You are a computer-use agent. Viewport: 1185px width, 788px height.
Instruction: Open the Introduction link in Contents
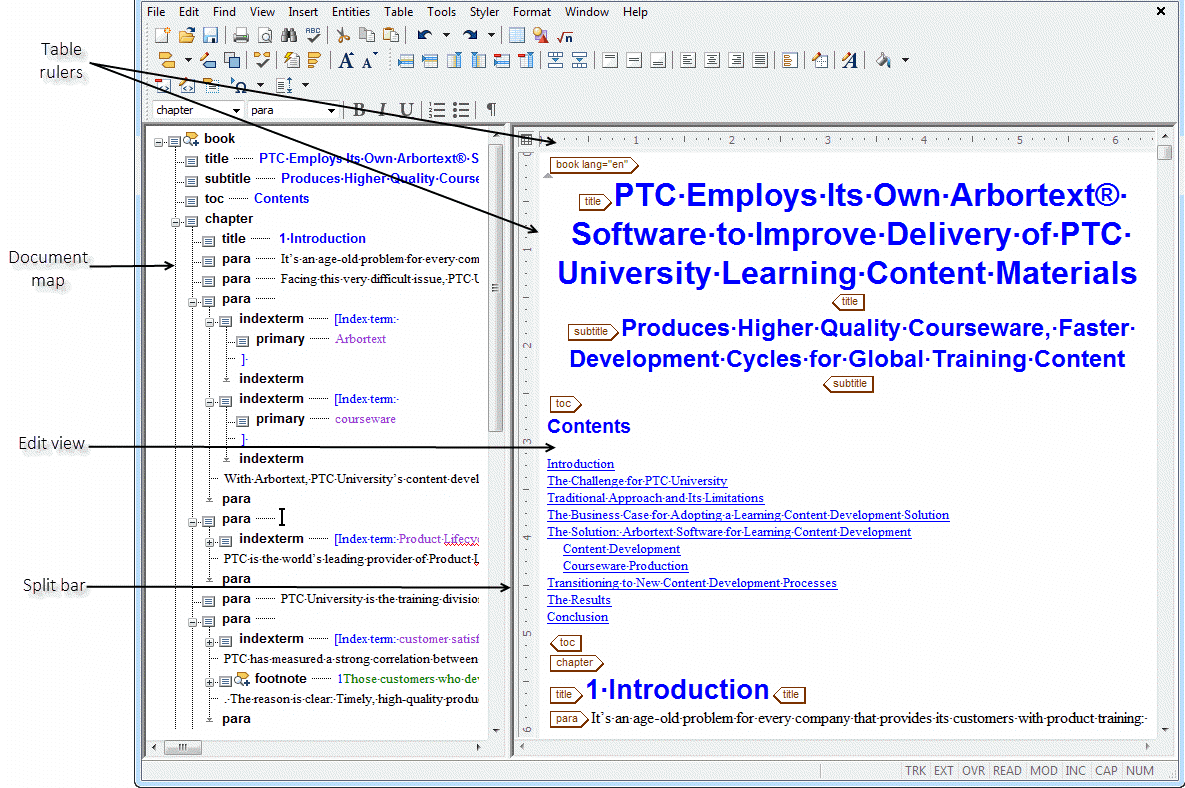[x=580, y=464]
